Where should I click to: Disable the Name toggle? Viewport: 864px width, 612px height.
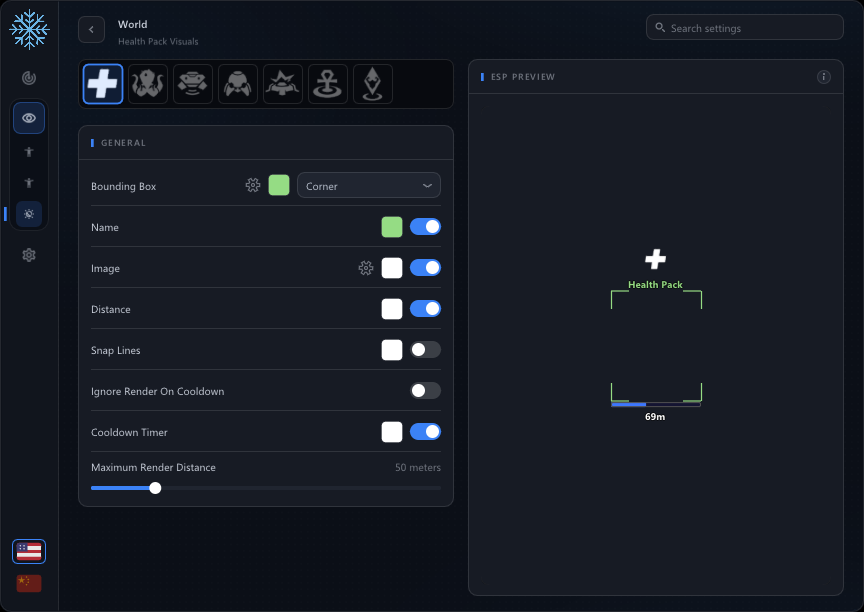[x=425, y=227]
